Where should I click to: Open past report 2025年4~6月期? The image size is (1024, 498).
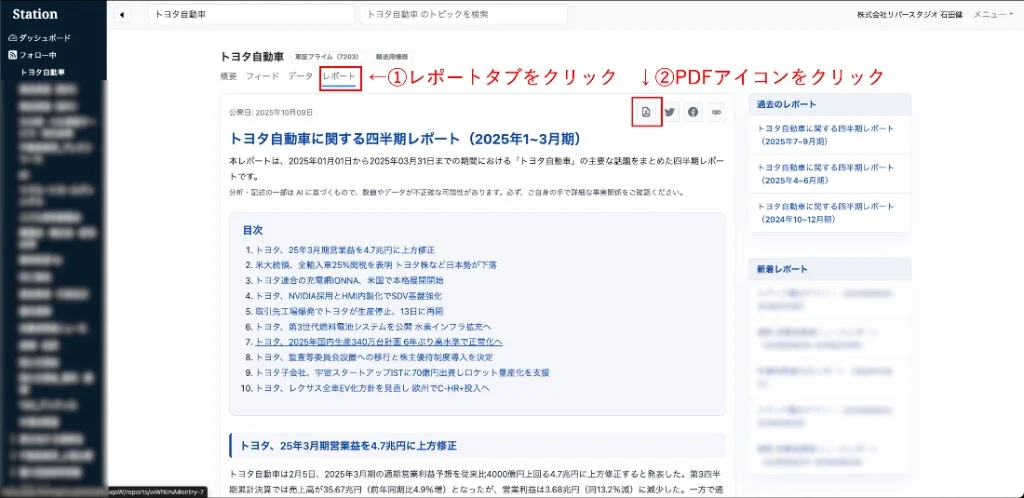pos(825,174)
